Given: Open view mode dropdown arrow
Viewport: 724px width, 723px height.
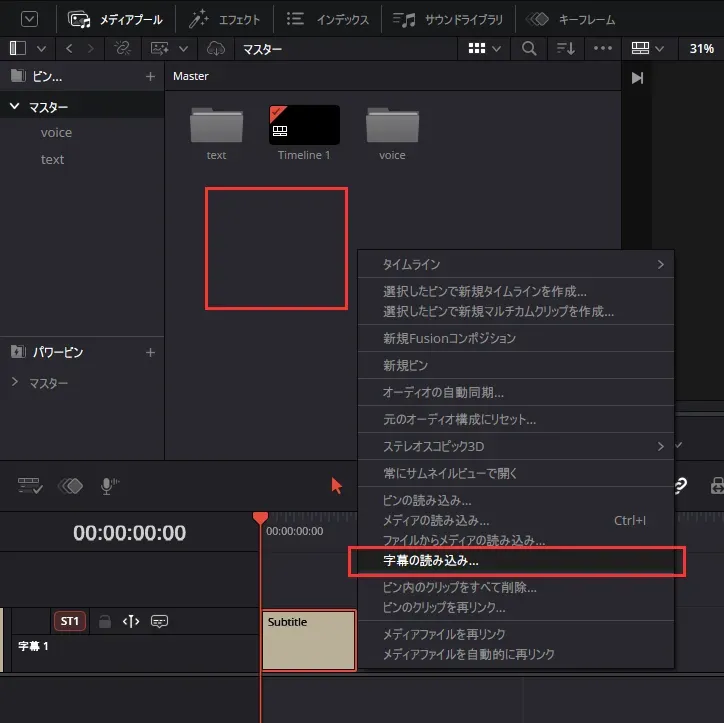Looking at the screenshot, I should pos(496,48).
